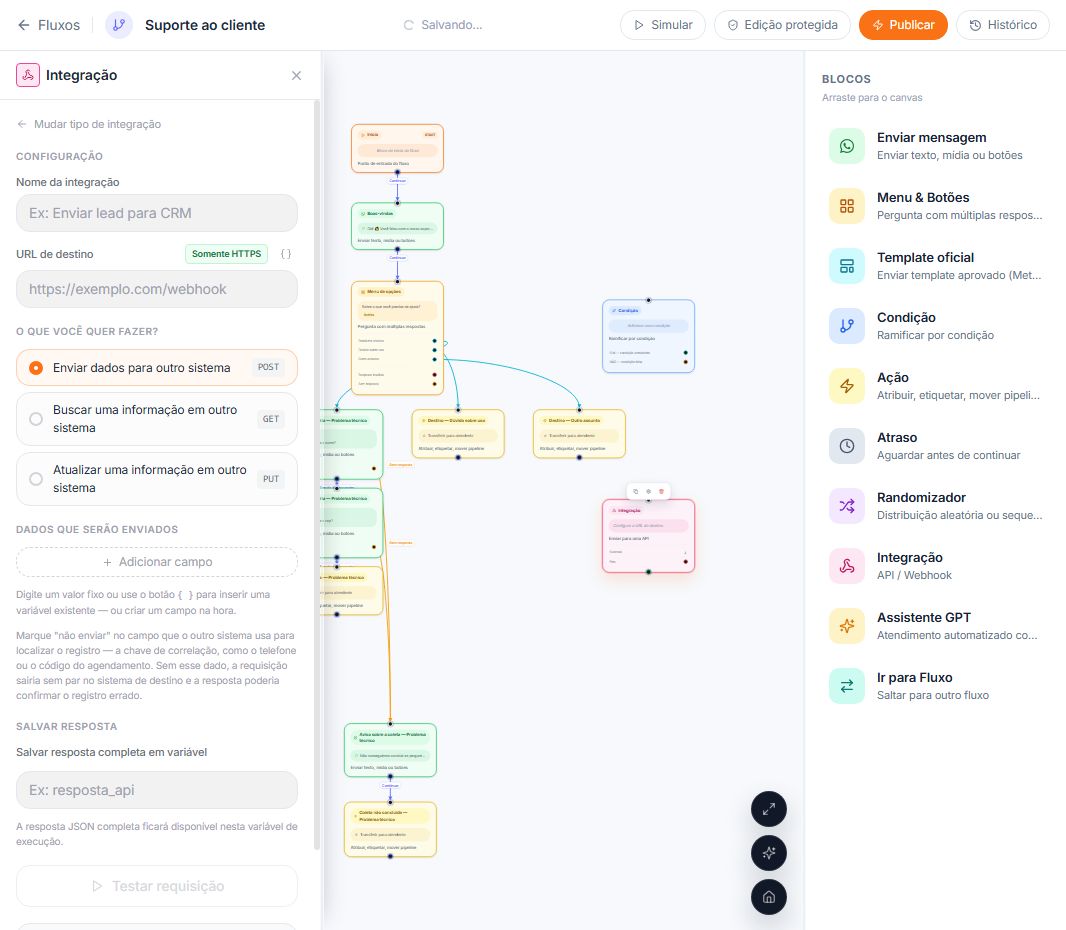Open the Histórico panel
Viewport: 1066px width, 930px height.
(1003, 25)
